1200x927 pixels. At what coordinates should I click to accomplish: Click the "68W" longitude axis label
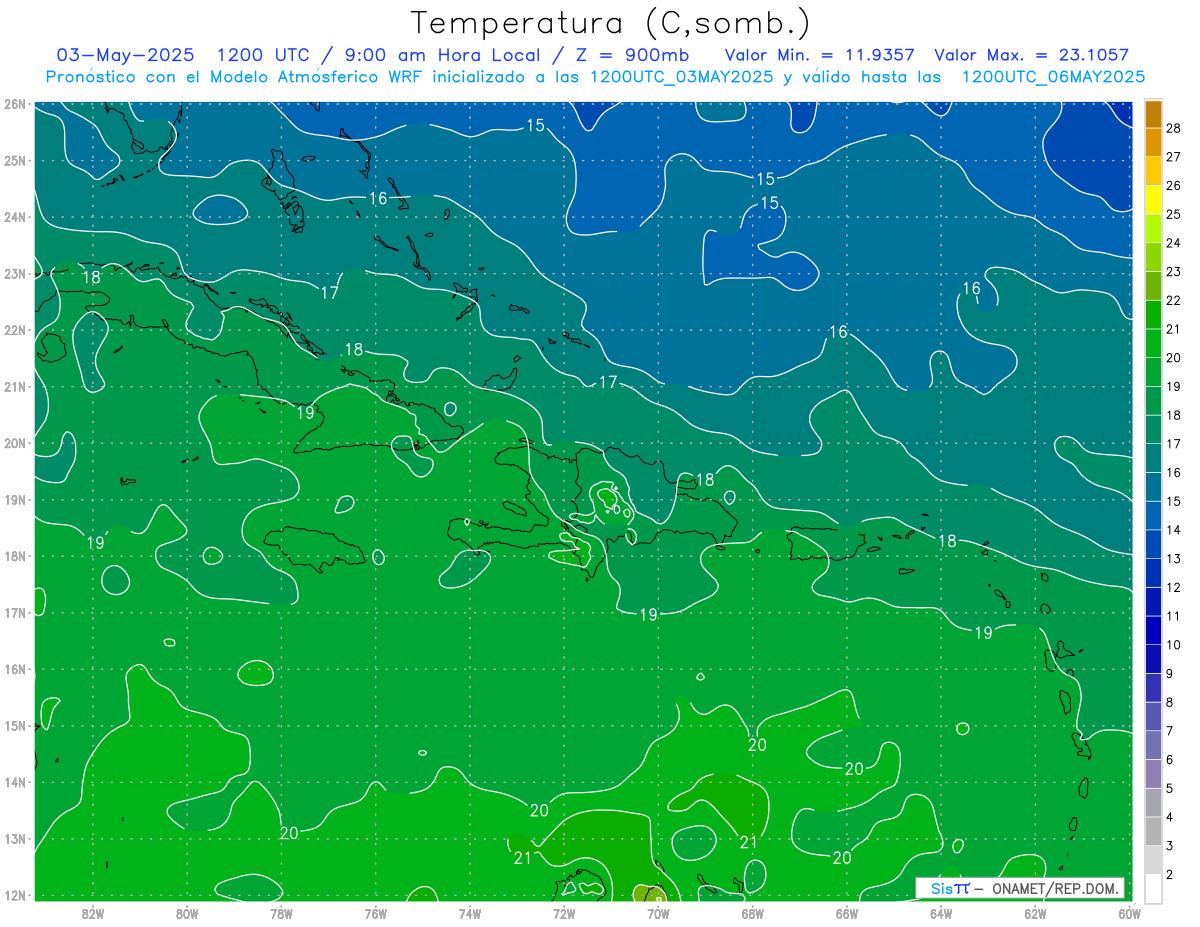click(753, 912)
